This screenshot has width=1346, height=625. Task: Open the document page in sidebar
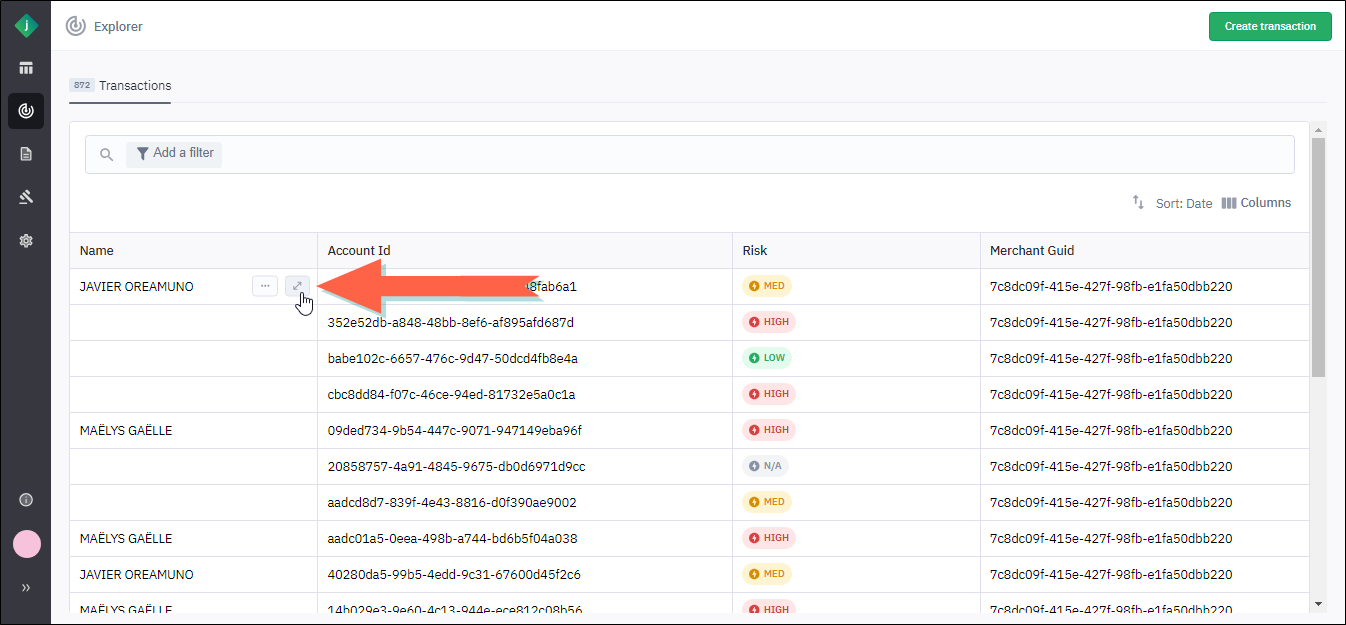pos(26,154)
